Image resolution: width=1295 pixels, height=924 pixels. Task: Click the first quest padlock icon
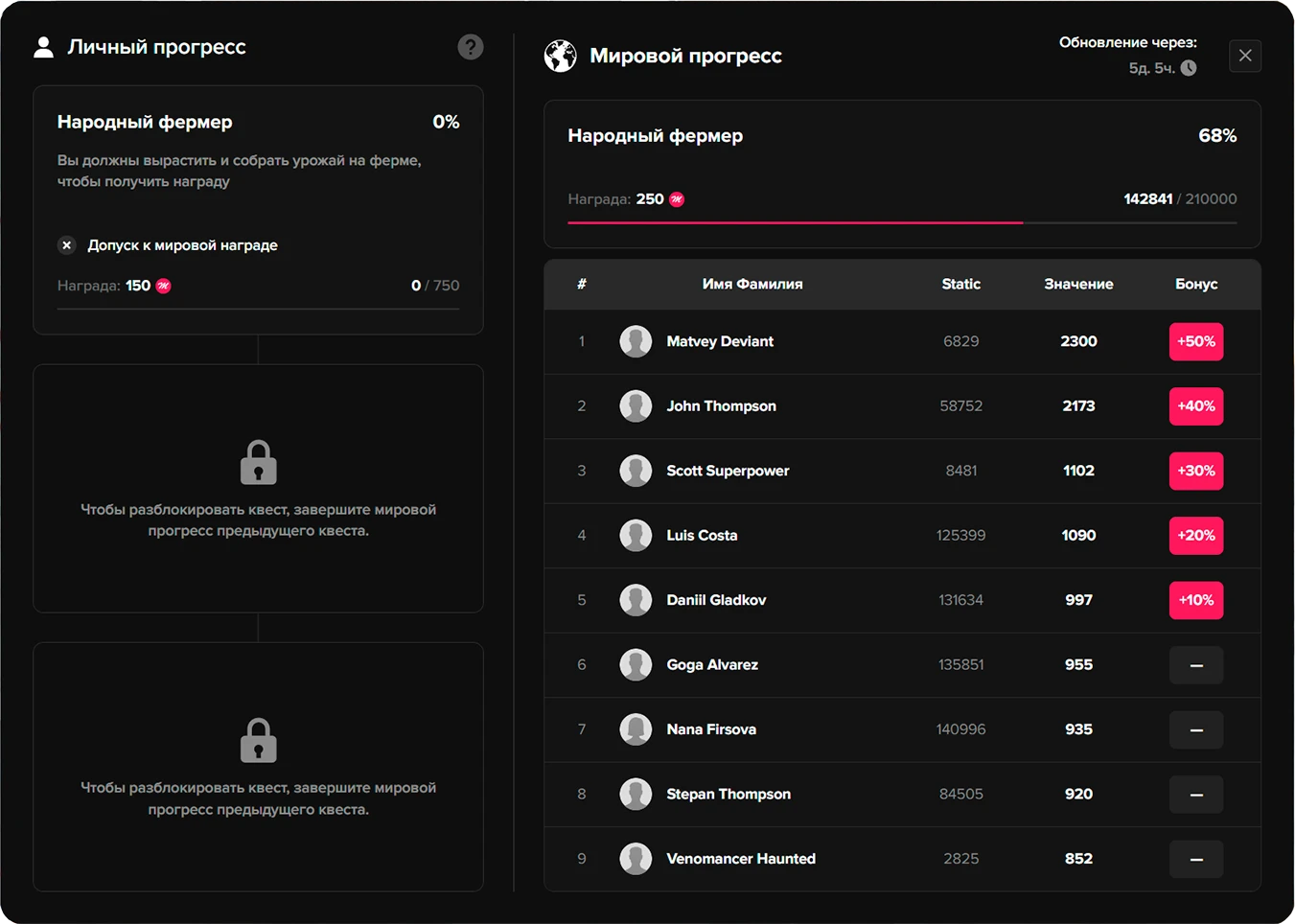(x=258, y=463)
